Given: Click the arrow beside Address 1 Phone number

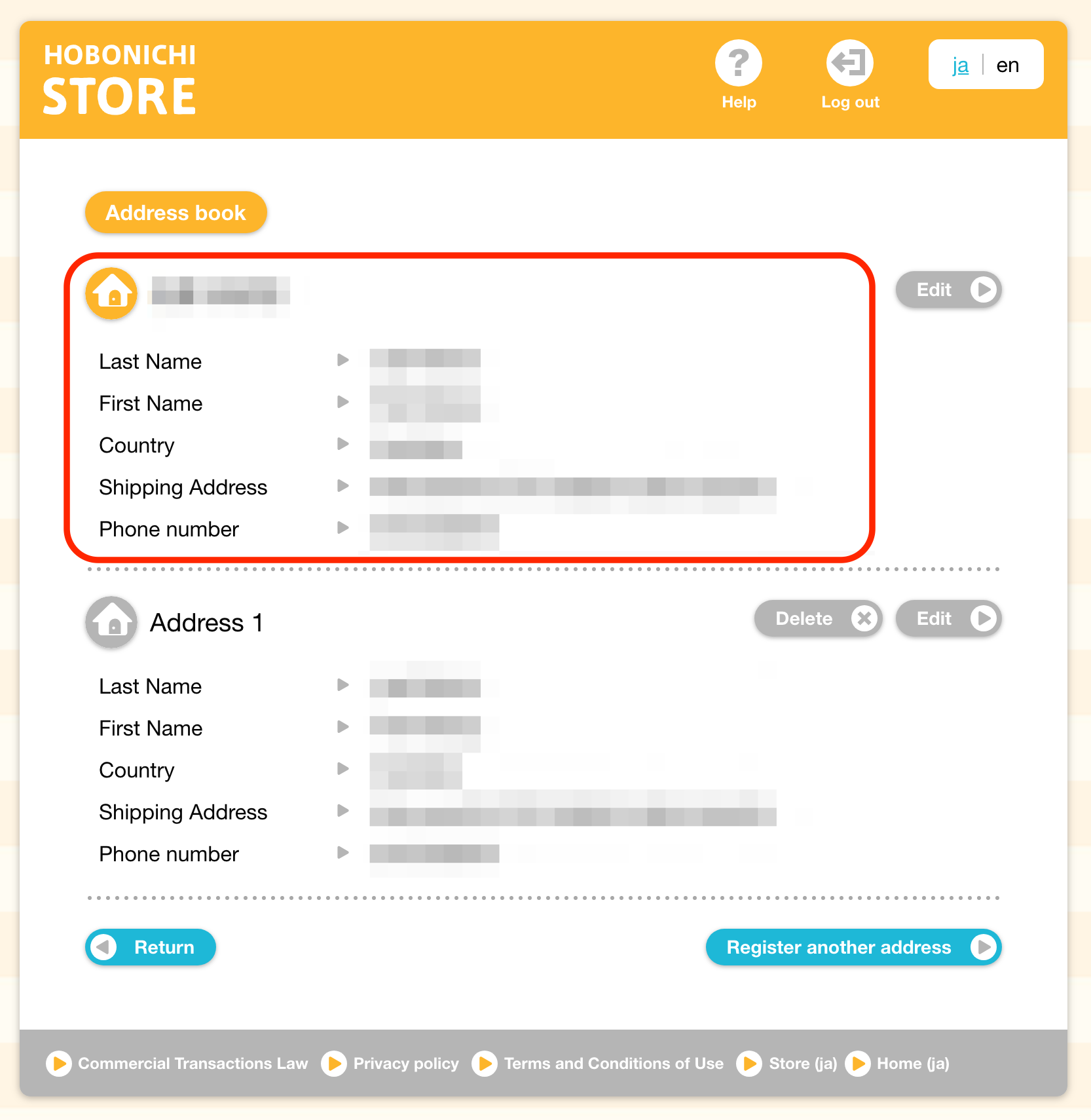Looking at the screenshot, I should click(342, 853).
